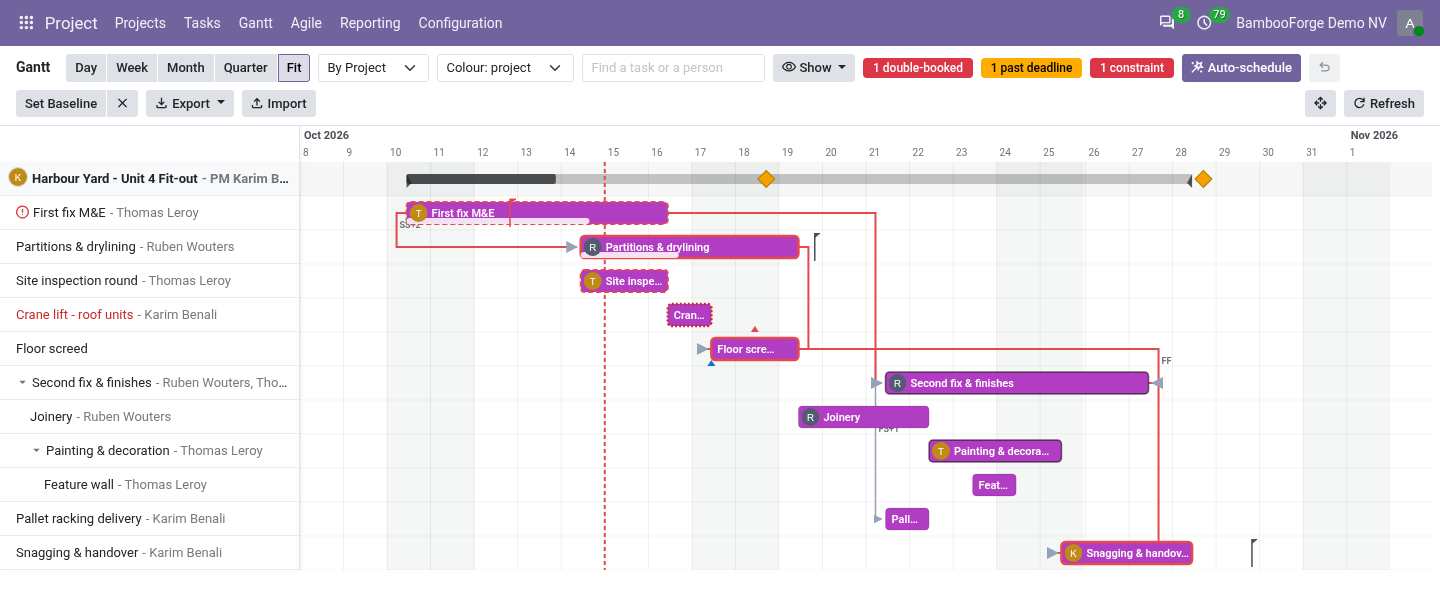
Task: Switch to Quarter view
Action: tap(246, 68)
